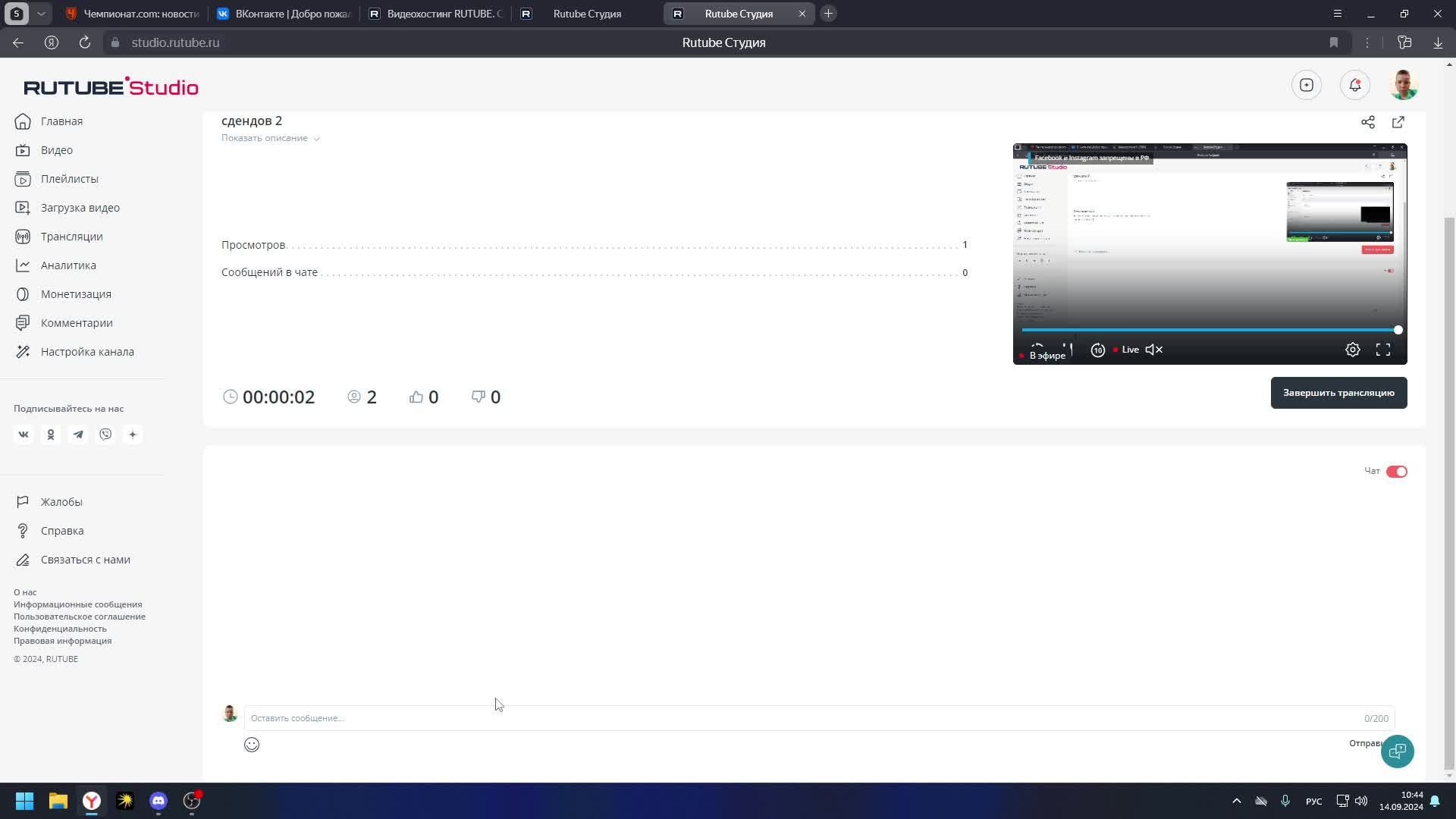Click Завершить трансляцию button

tap(1338, 393)
